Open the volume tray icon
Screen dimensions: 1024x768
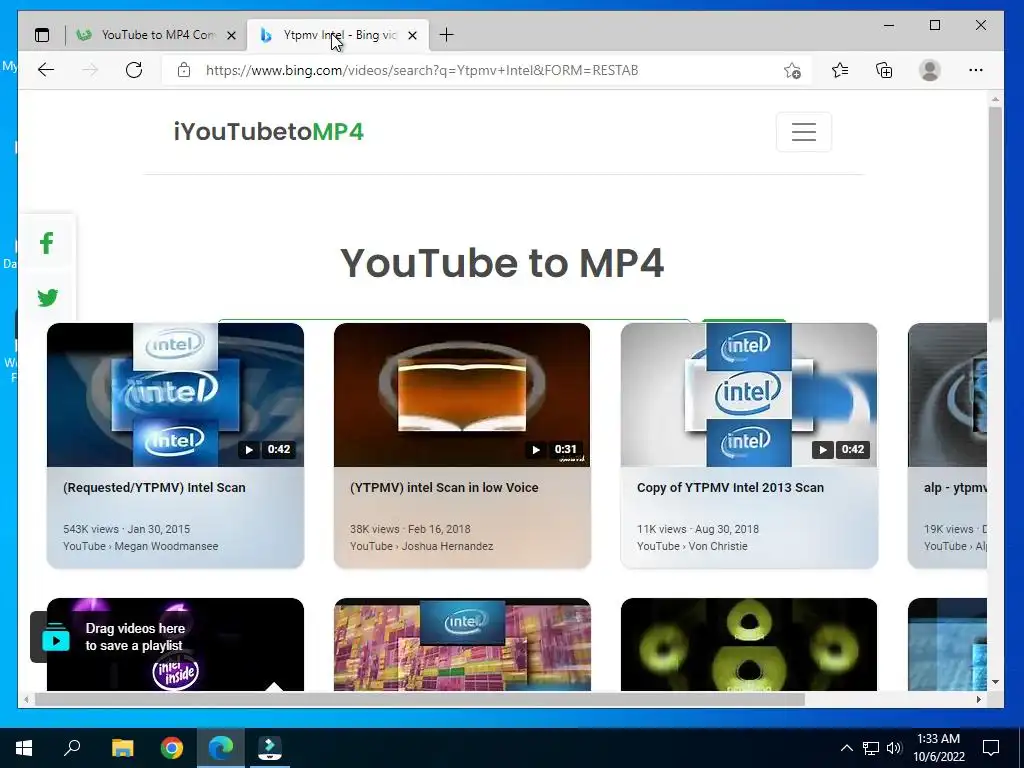pyautogui.click(x=894, y=748)
